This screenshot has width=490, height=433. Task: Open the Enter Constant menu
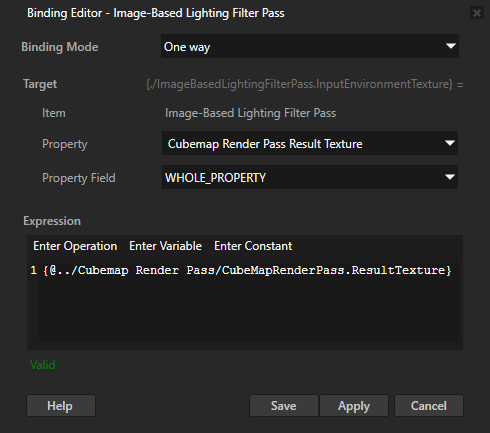pyautogui.click(x=253, y=246)
